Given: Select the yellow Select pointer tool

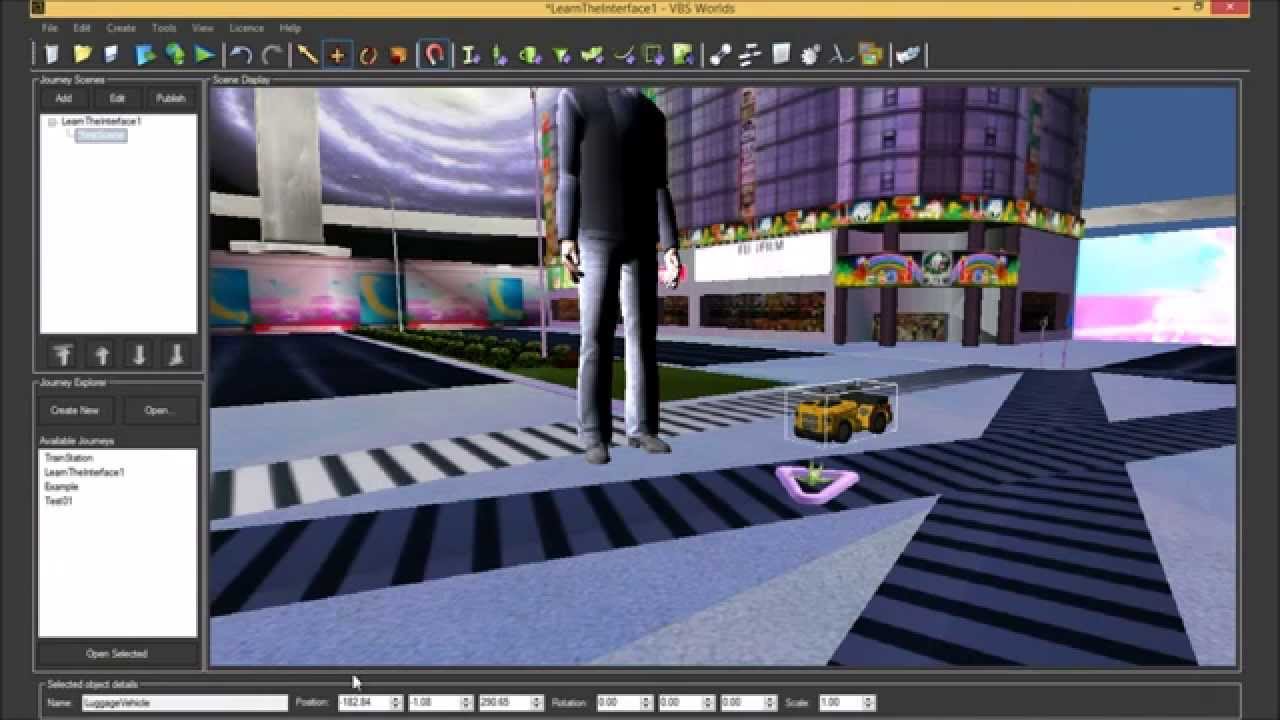Looking at the screenshot, I should tap(307, 54).
